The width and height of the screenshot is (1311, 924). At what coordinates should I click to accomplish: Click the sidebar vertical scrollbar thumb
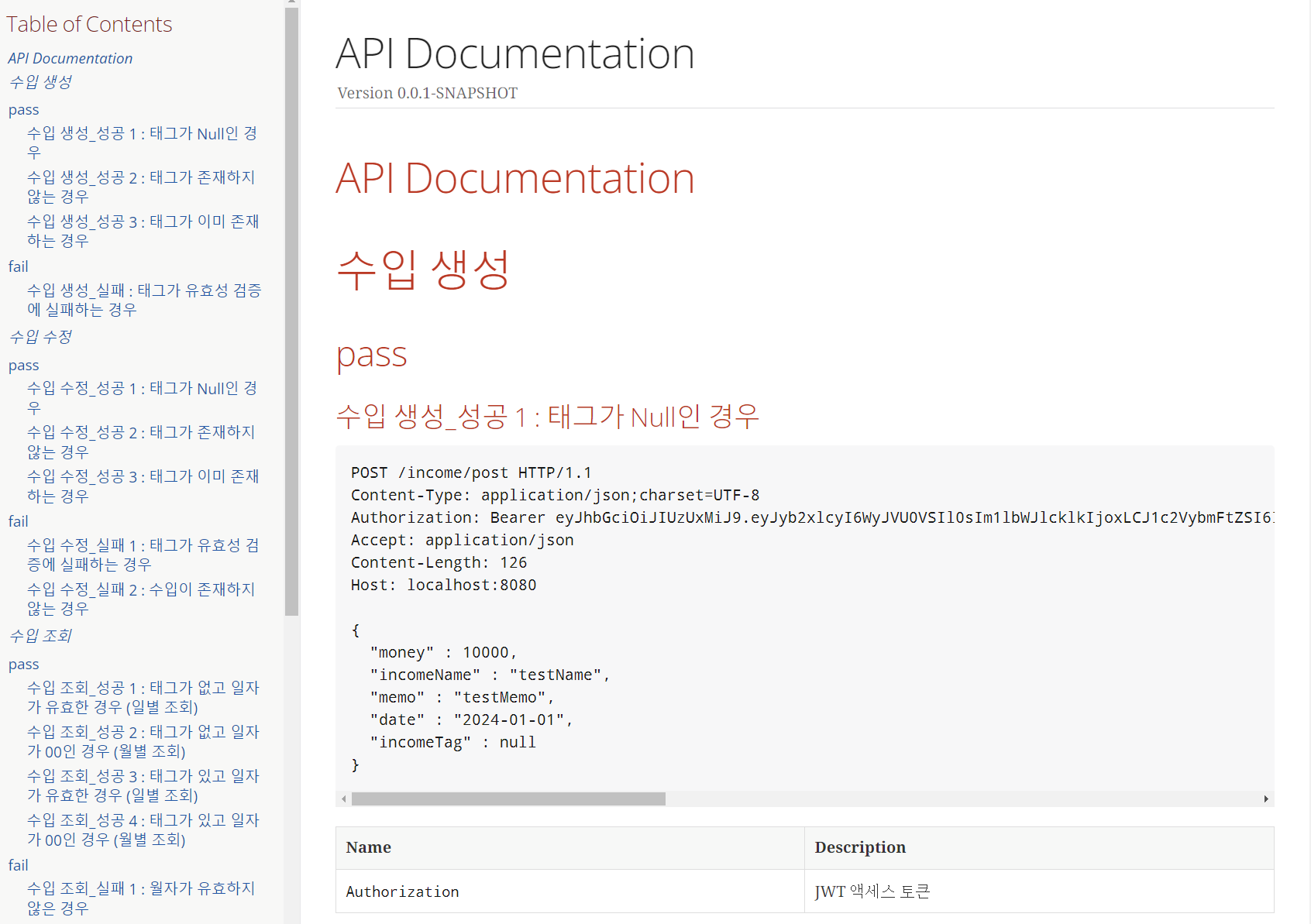tap(291, 311)
